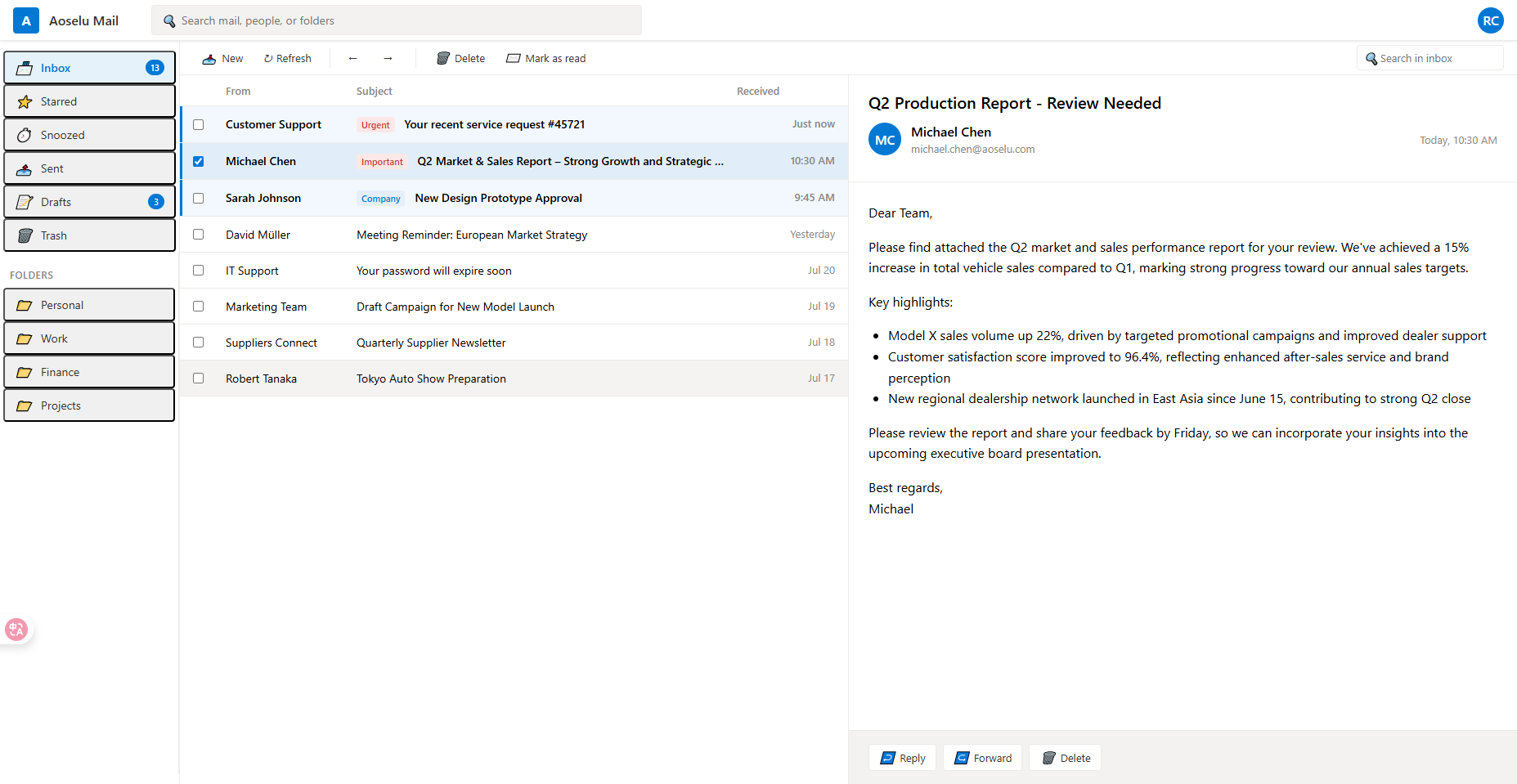The width and height of the screenshot is (1517, 784).
Task: Open the RC profile avatar
Action: (1490, 20)
